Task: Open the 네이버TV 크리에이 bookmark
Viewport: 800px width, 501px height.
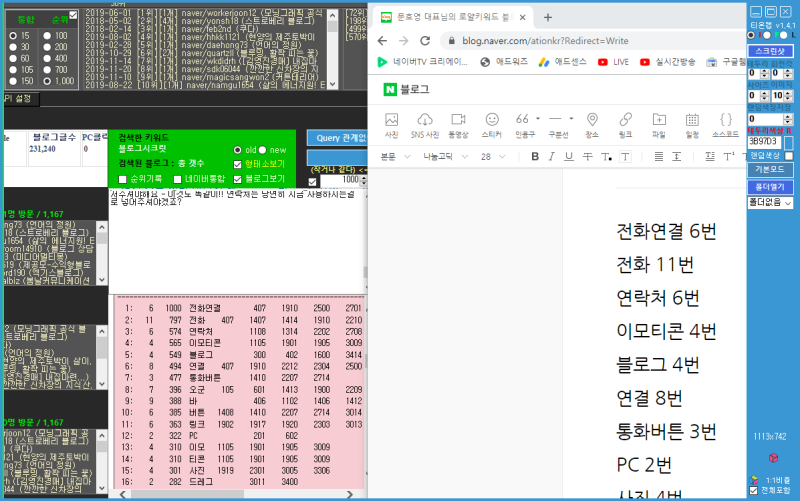Action: coord(422,62)
